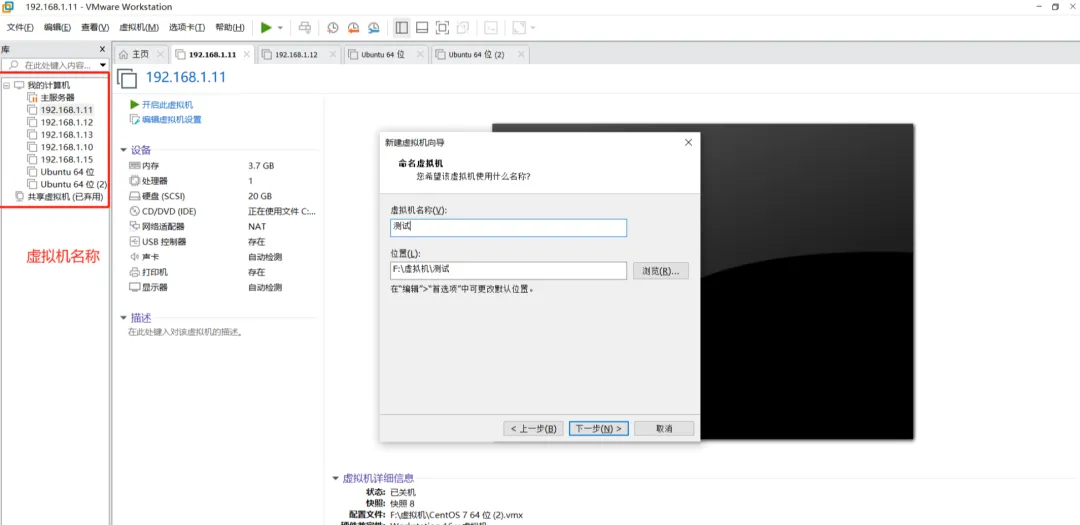Select 192.168.1.15 in the library tree
The image size is (1080, 525).
[x=66, y=159]
